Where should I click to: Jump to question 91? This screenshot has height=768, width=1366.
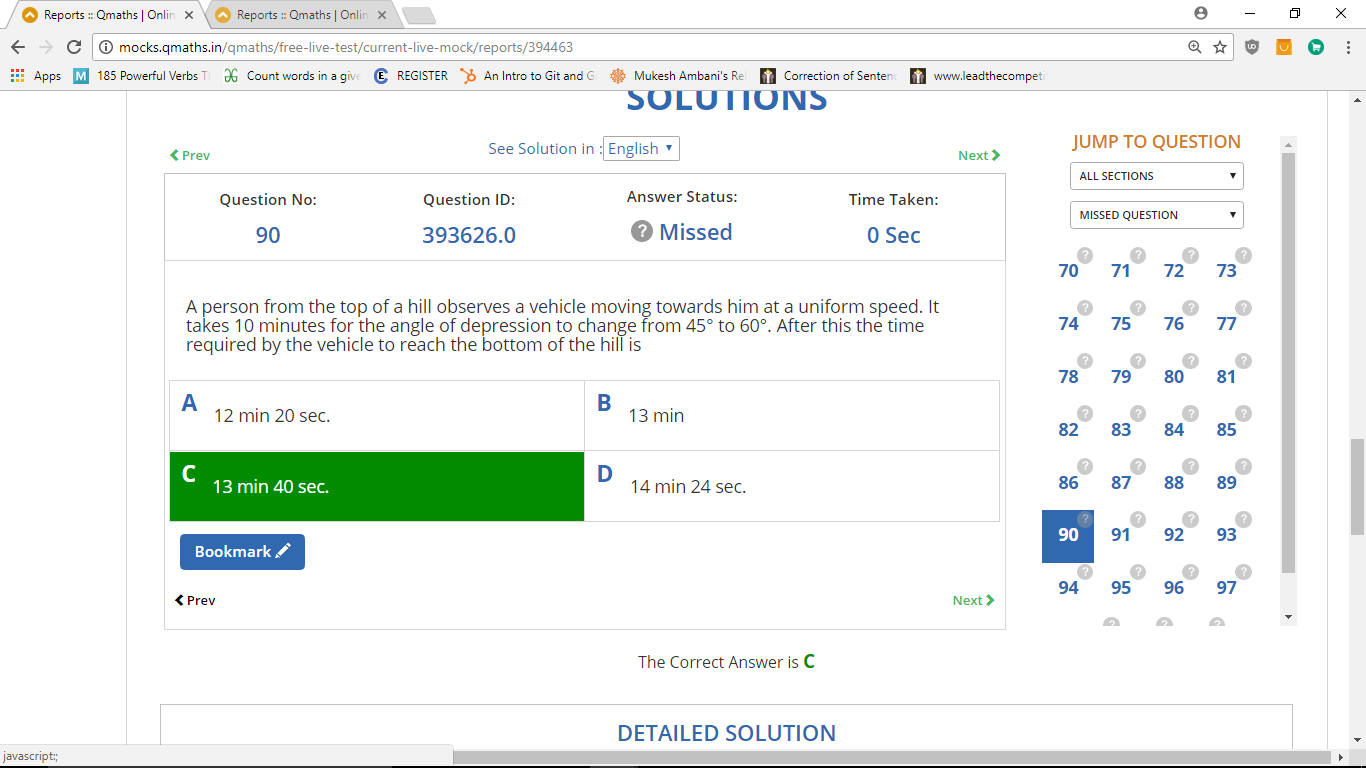click(1121, 535)
